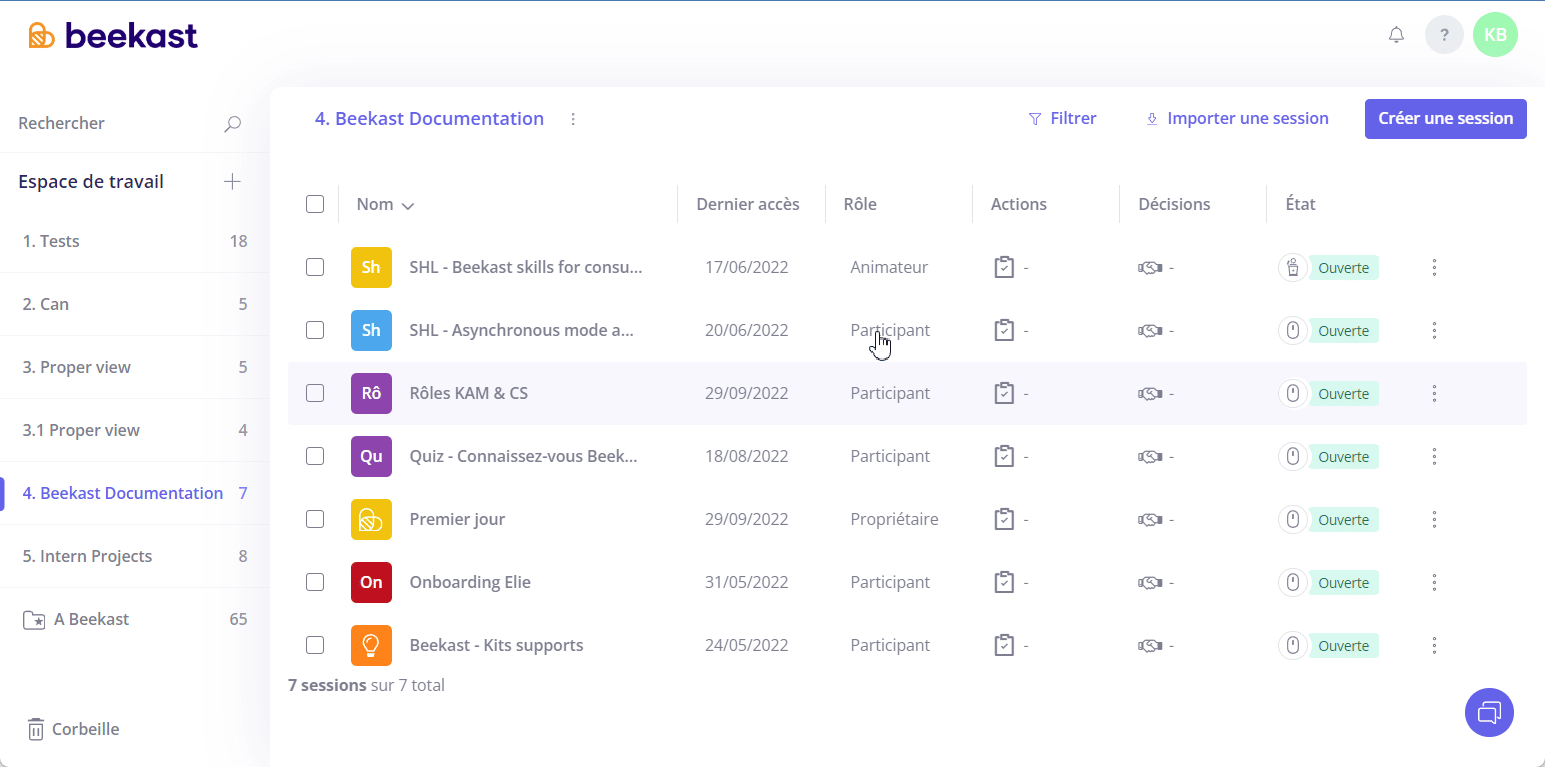Image resolution: width=1545 pixels, height=767 pixels.
Task: Click the actions clipboard icon for Premier jour
Action: click(1004, 519)
